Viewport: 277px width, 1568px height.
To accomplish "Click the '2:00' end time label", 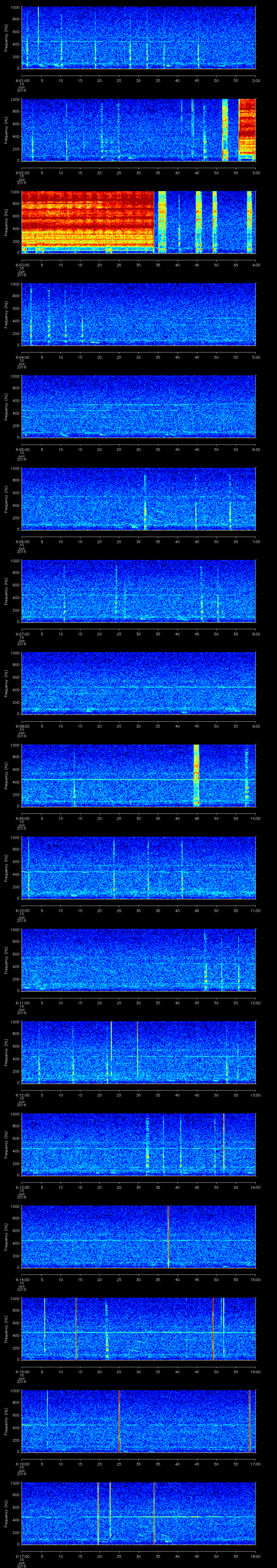I will click(x=256, y=80).
